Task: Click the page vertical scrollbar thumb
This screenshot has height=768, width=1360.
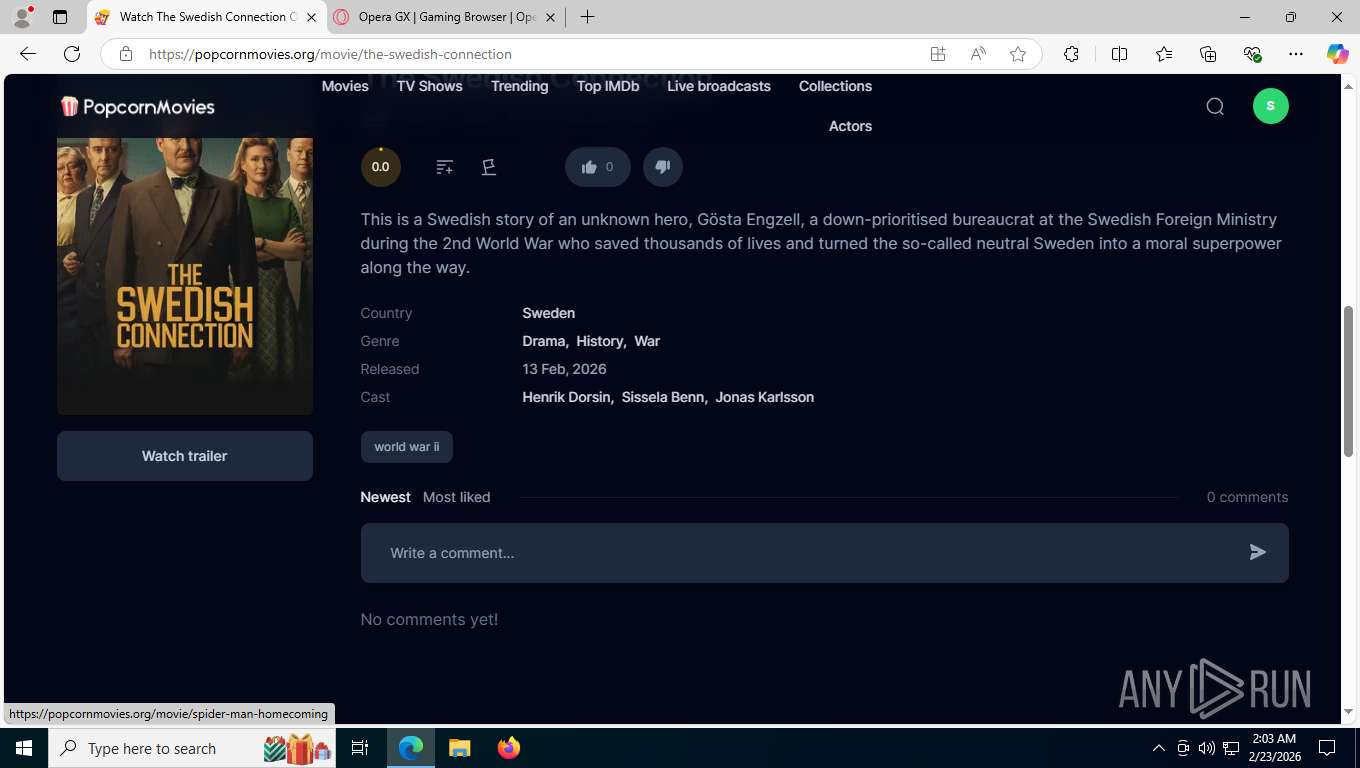Action: 1348,380
